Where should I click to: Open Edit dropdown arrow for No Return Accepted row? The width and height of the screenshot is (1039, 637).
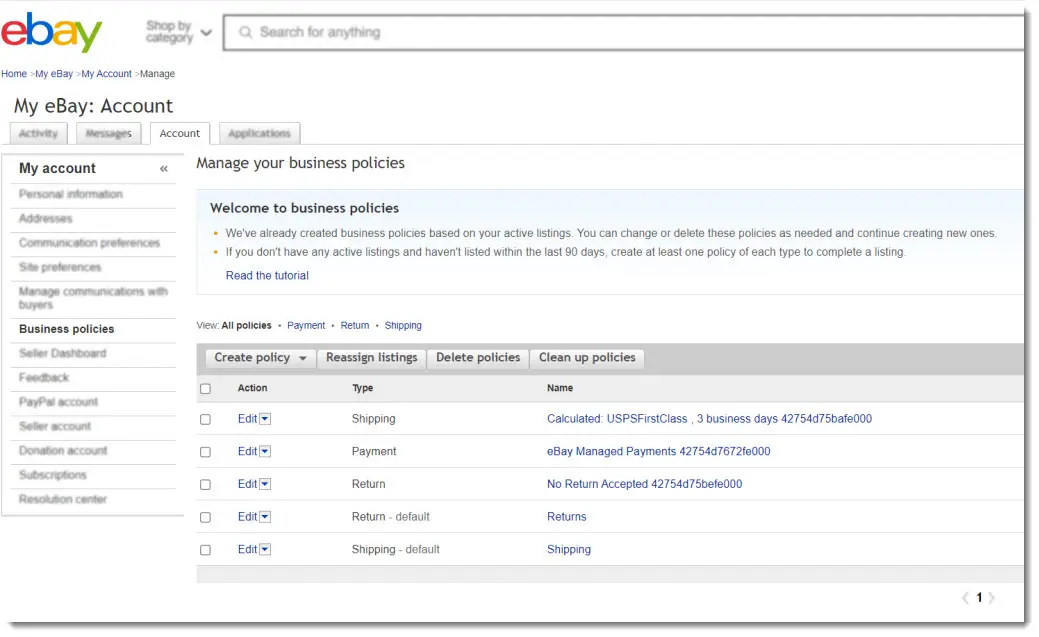click(265, 484)
